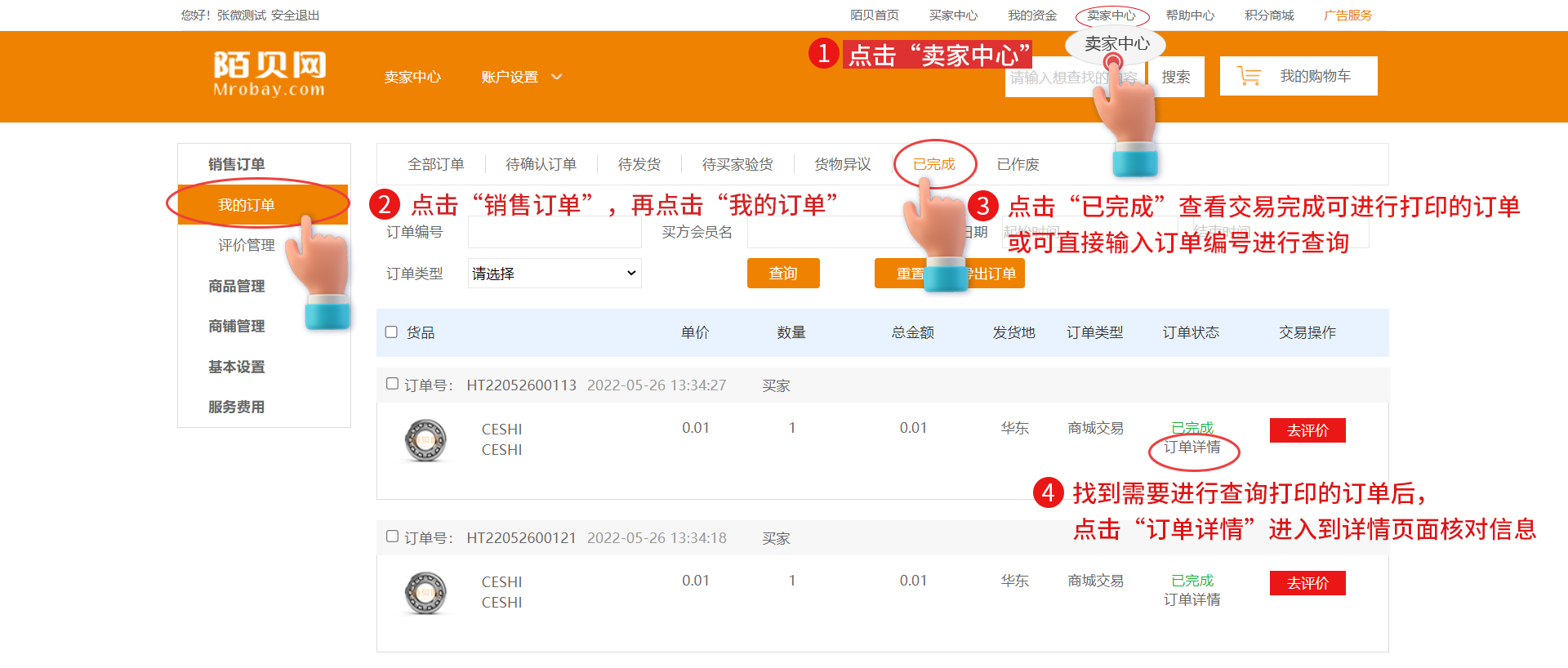The height and width of the screenshot is (668, 1568).
Task: Click the Mrobay.com site logo
Action: click(x=269, y=73)
